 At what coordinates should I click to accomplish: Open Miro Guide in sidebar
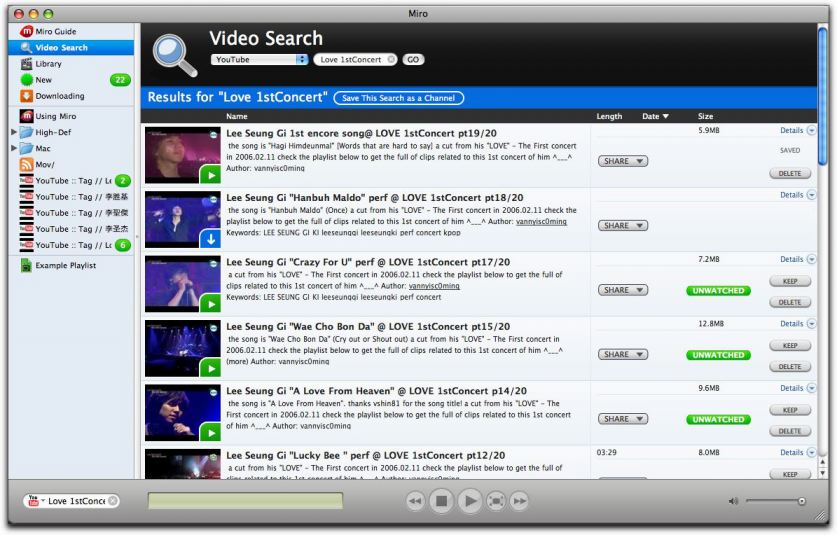(56, 32)
